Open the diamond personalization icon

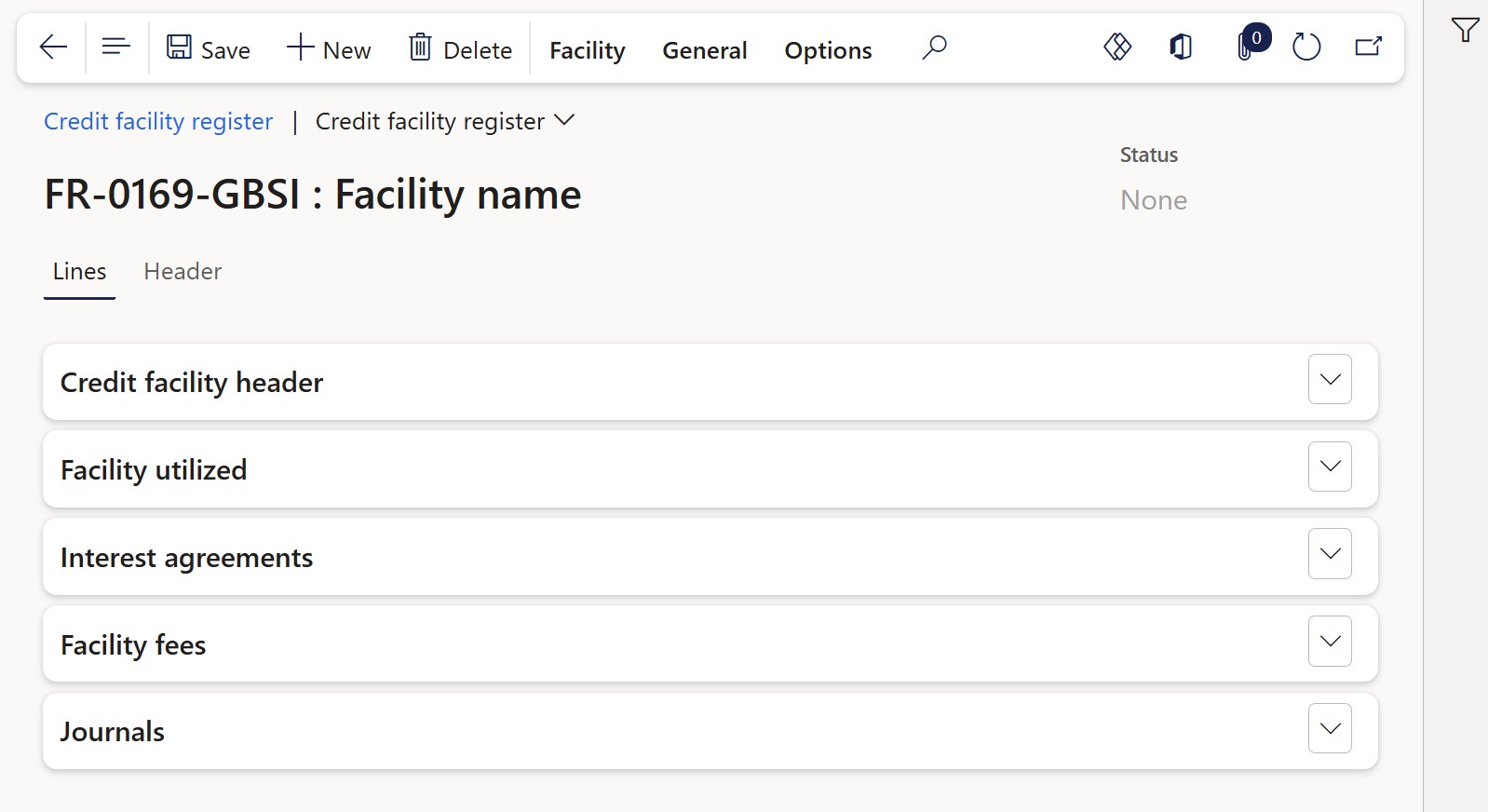click(1117, 47)
